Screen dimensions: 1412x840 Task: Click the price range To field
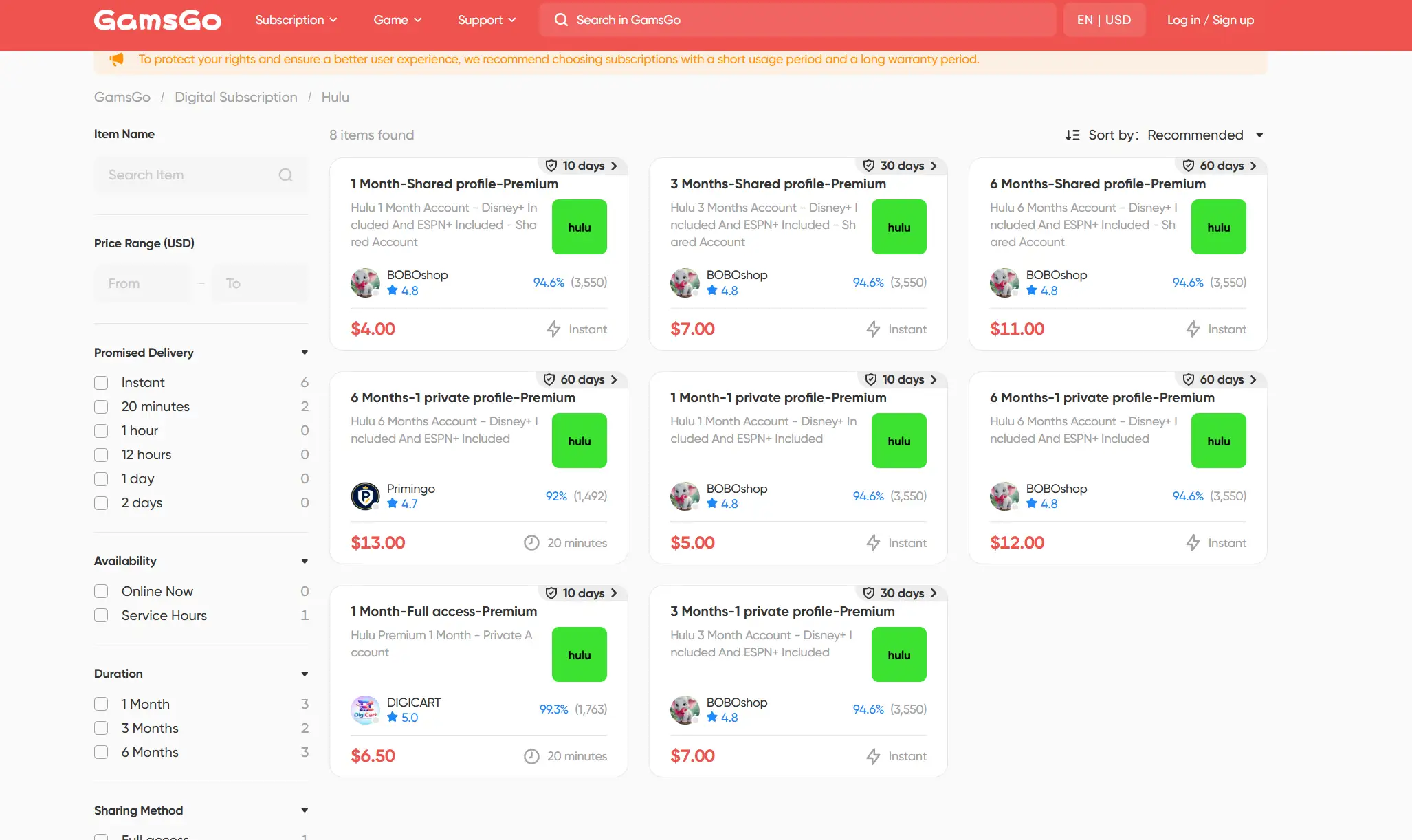(260, 284)
